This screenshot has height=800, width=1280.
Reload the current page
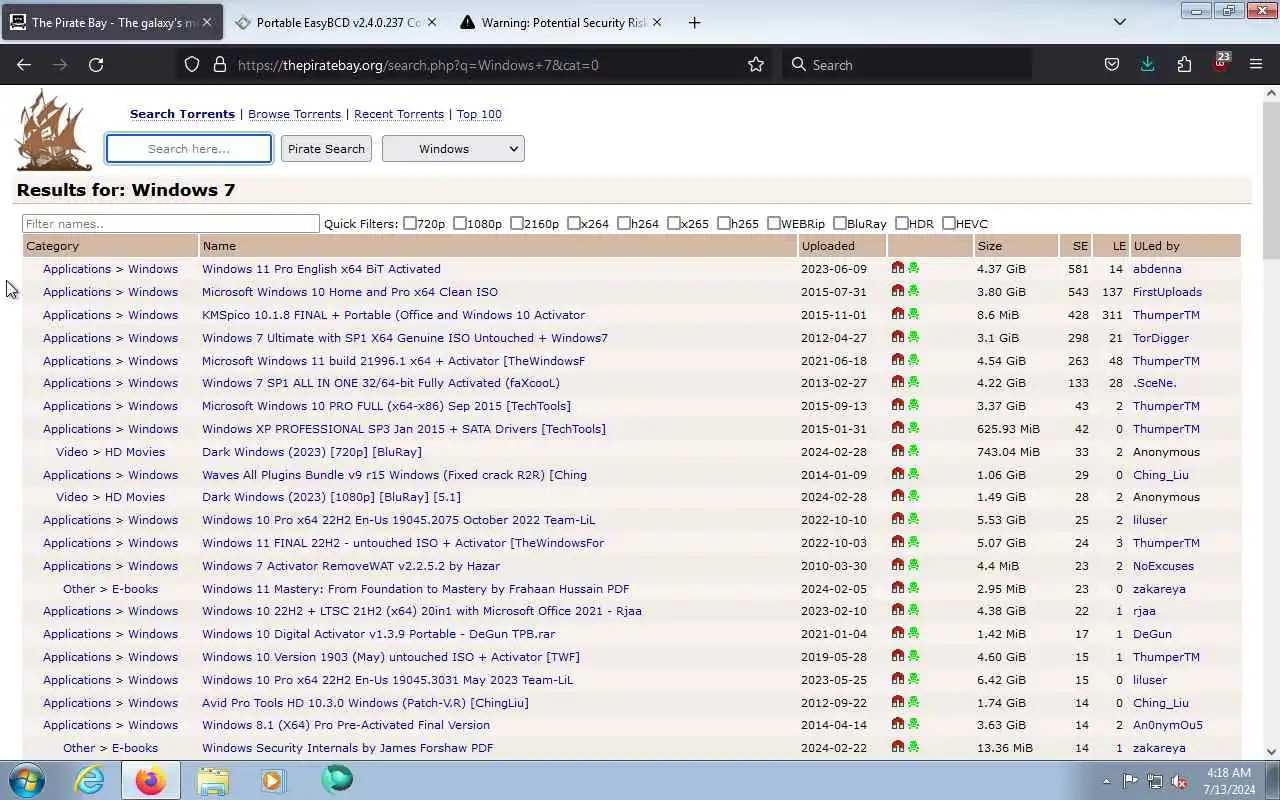tap(96, 64)
